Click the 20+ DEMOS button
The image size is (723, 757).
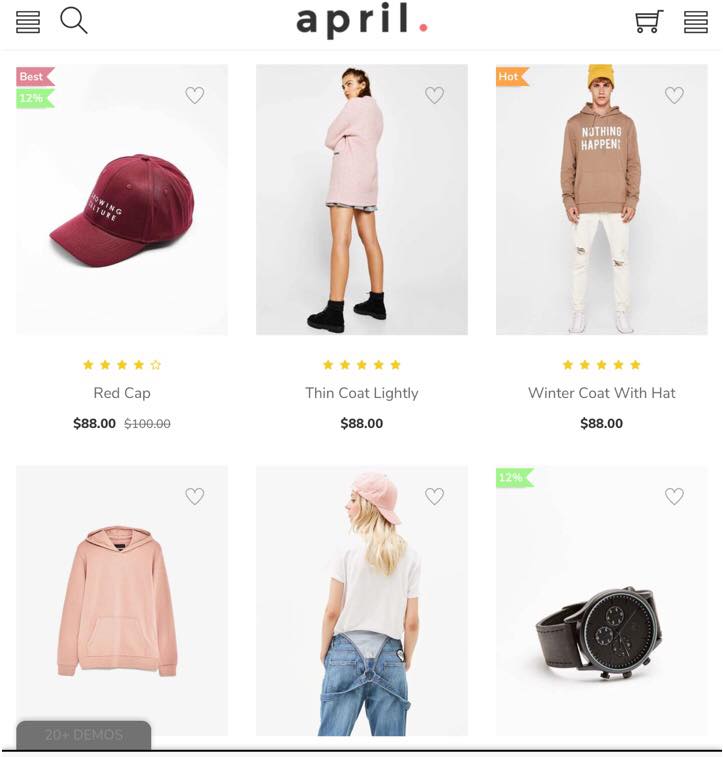click(x=84, y=735)
